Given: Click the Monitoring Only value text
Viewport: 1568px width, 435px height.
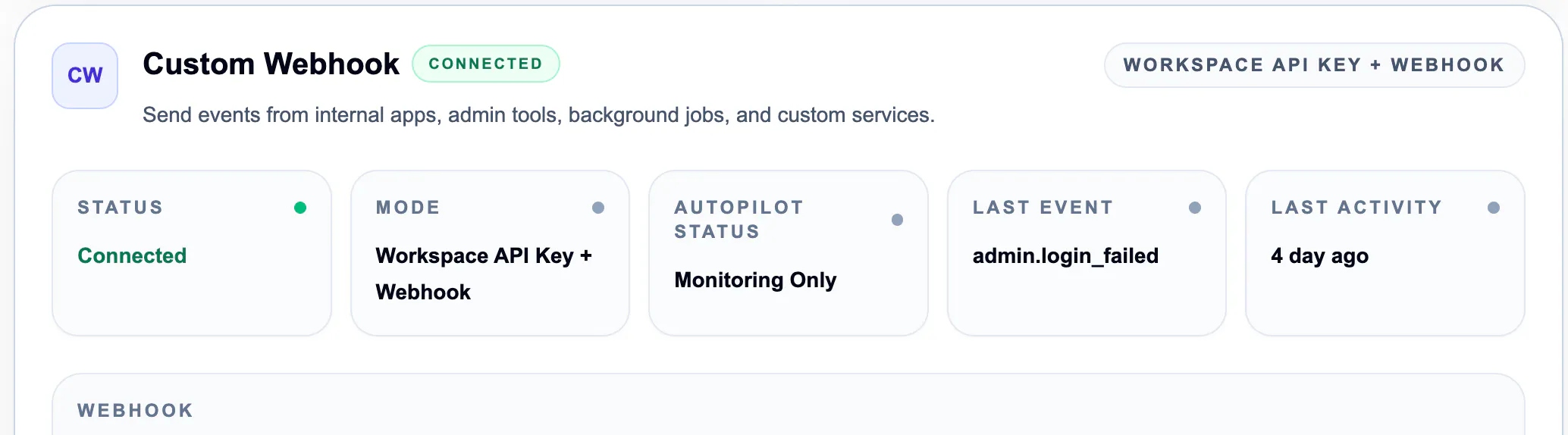Looking at the screenshot, I should tap(755, 280).
